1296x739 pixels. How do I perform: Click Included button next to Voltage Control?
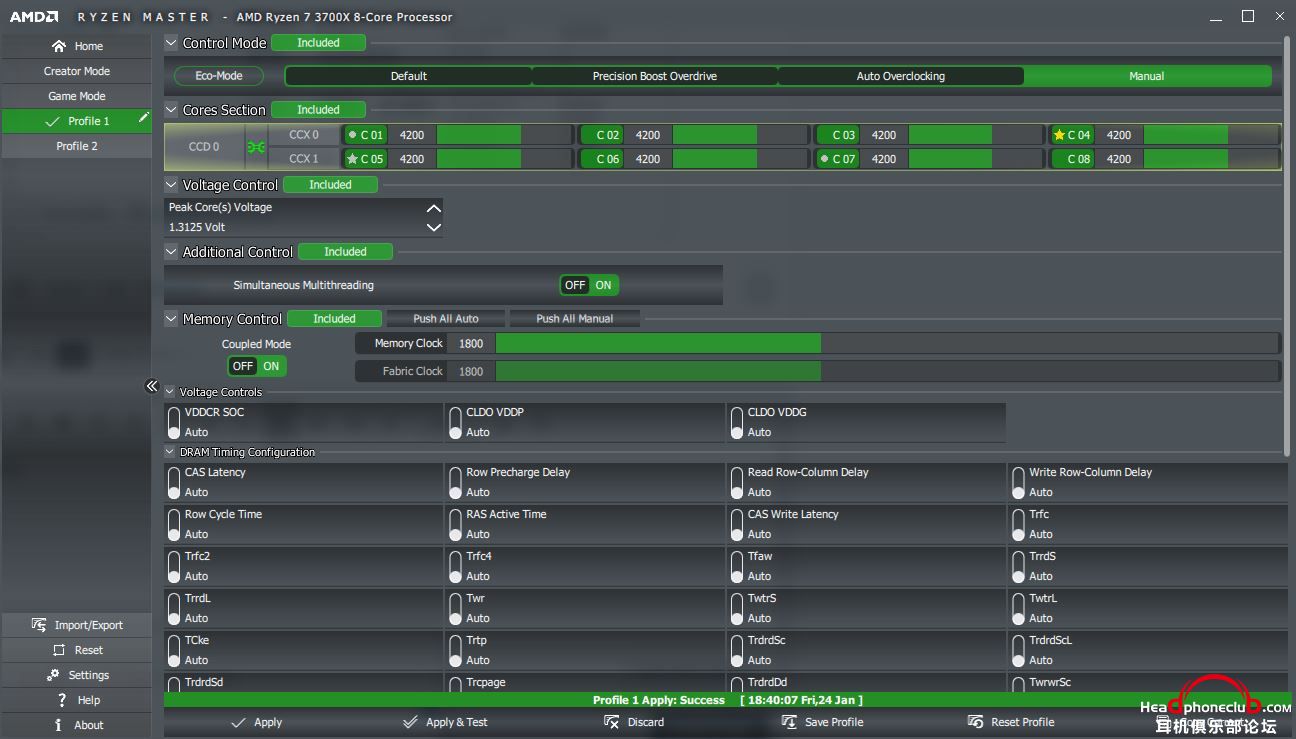[x=330, y=185]
